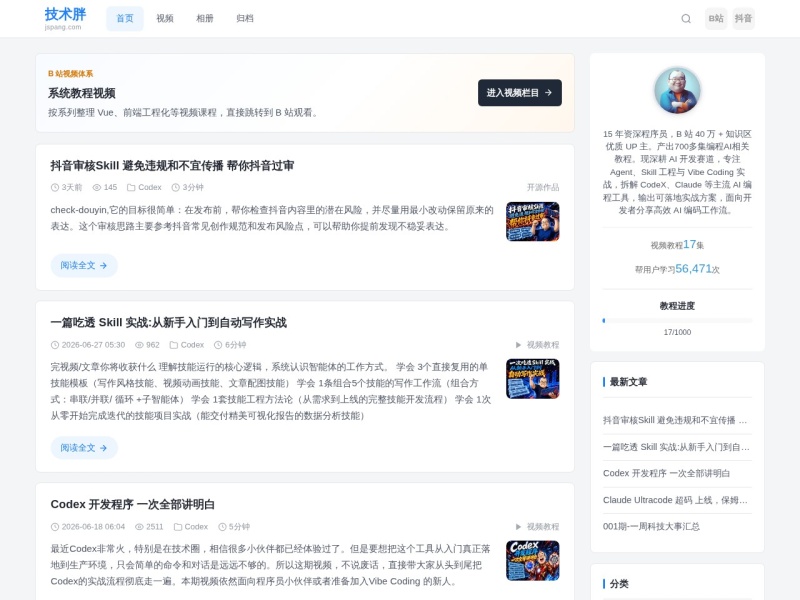
Task: Click the 视频教程17集 stat
Action: 677,245
